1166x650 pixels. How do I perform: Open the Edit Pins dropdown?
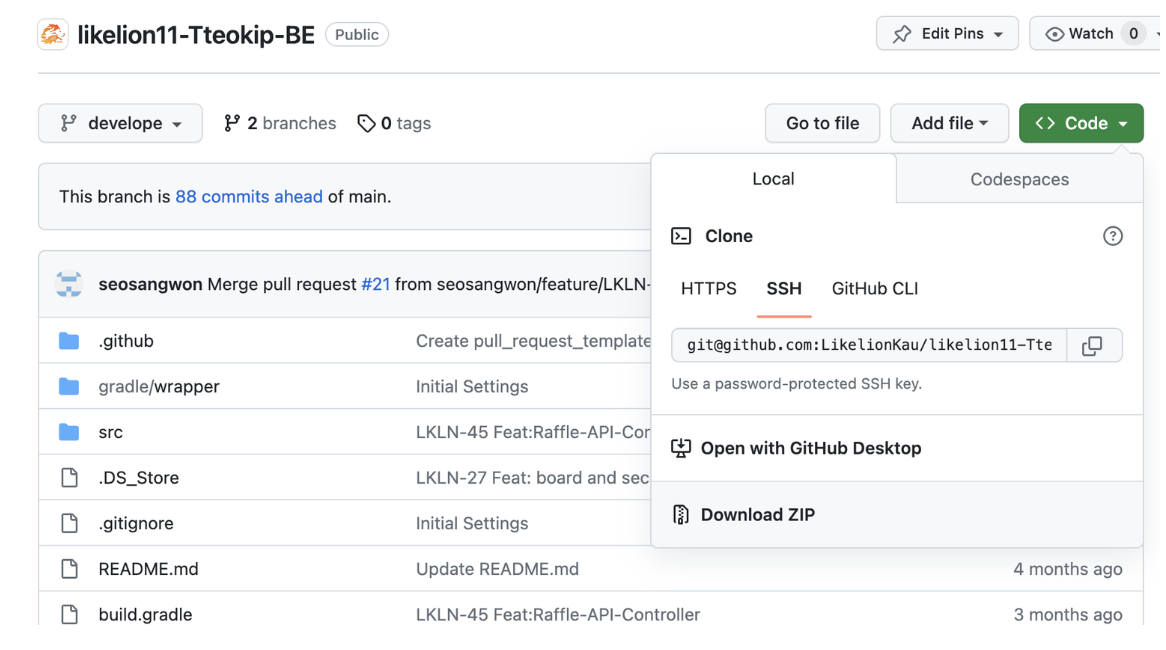point(947,33)
